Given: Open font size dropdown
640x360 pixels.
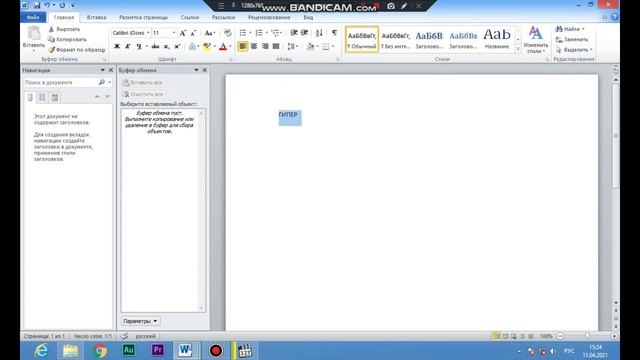Looking at the screenshot, I should (x=174, y=33).
